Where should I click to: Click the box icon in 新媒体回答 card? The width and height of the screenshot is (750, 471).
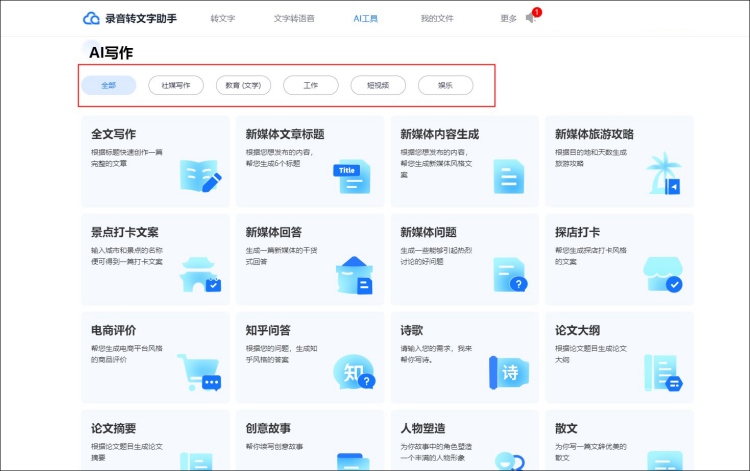[354, 275]
